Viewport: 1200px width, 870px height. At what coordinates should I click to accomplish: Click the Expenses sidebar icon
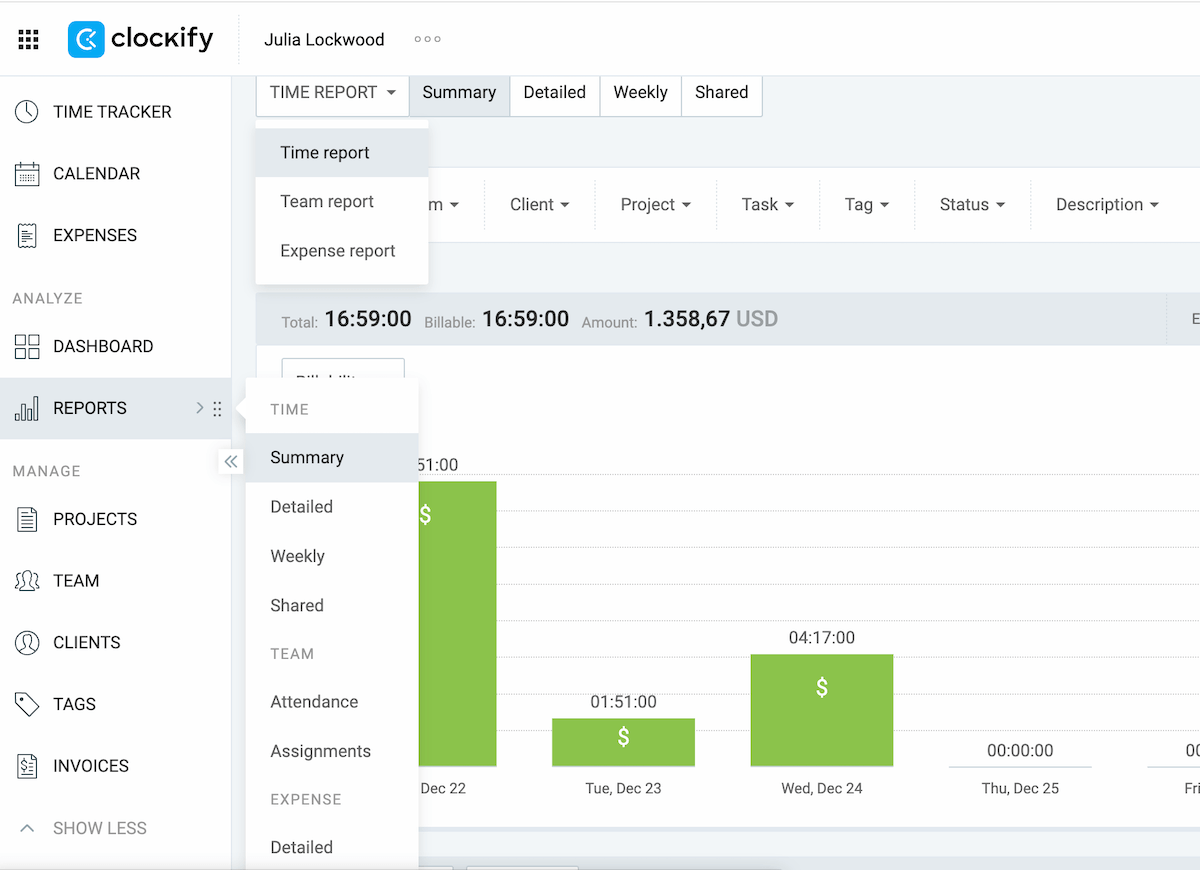click(x=28, y=235)
